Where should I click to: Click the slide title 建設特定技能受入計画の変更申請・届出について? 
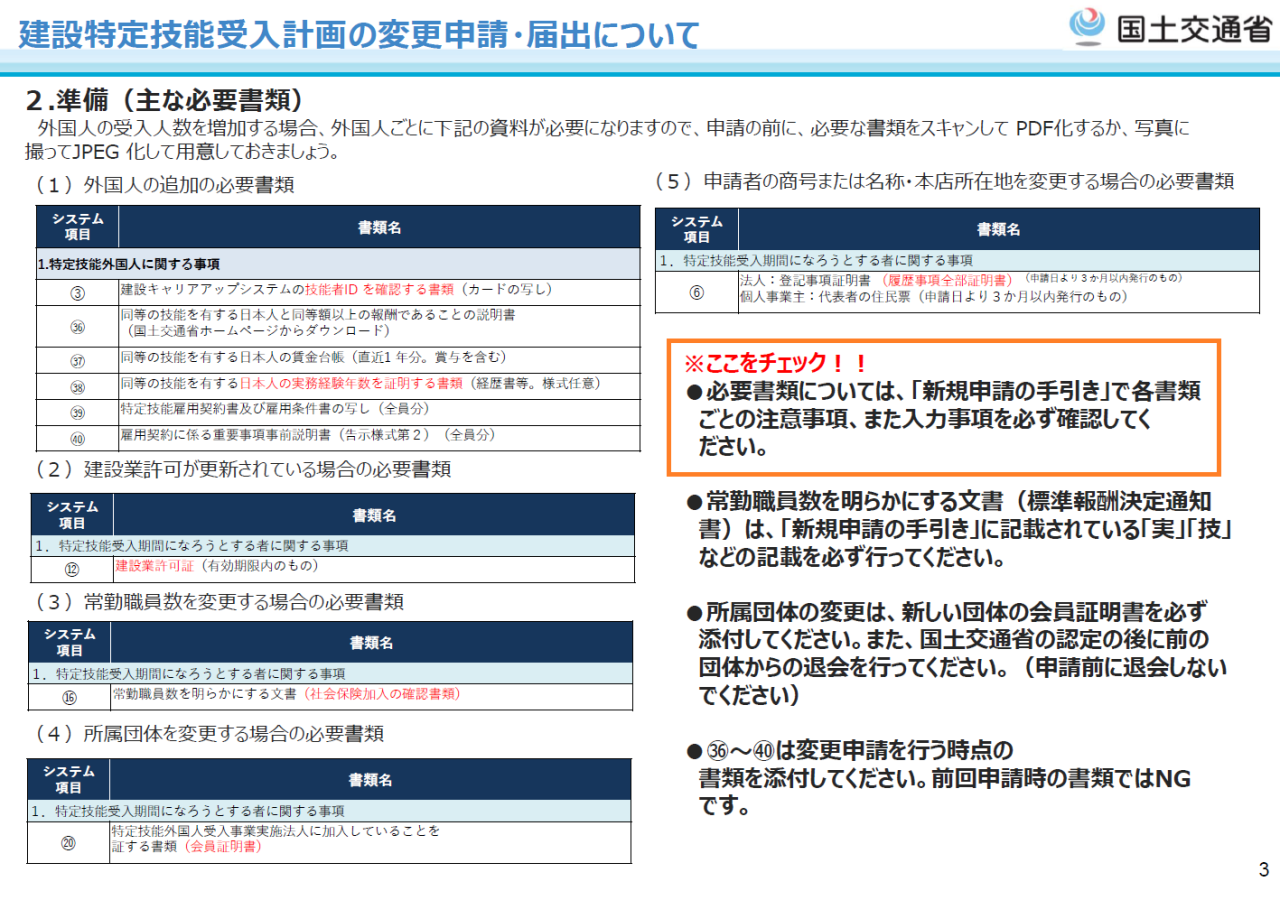pos(359,35)
